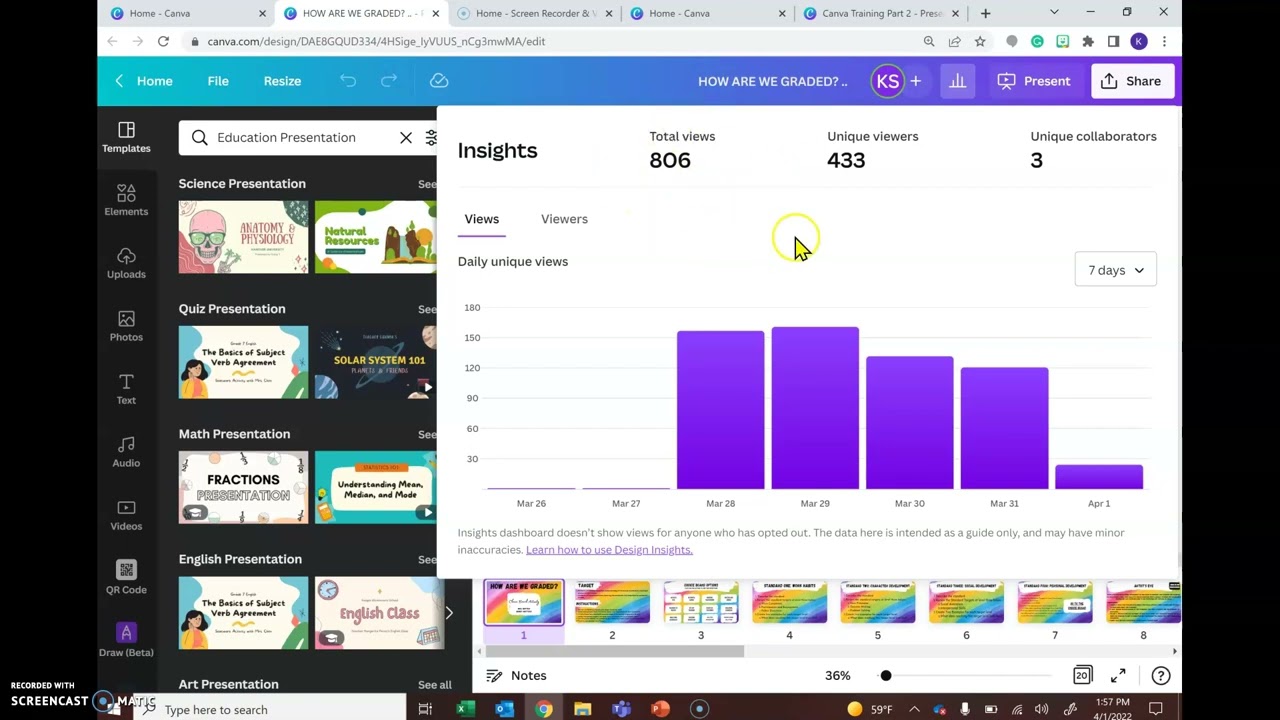The image size is (1280, 720).
Task: Click the browser address bar URL
Action: pos(376,41)
